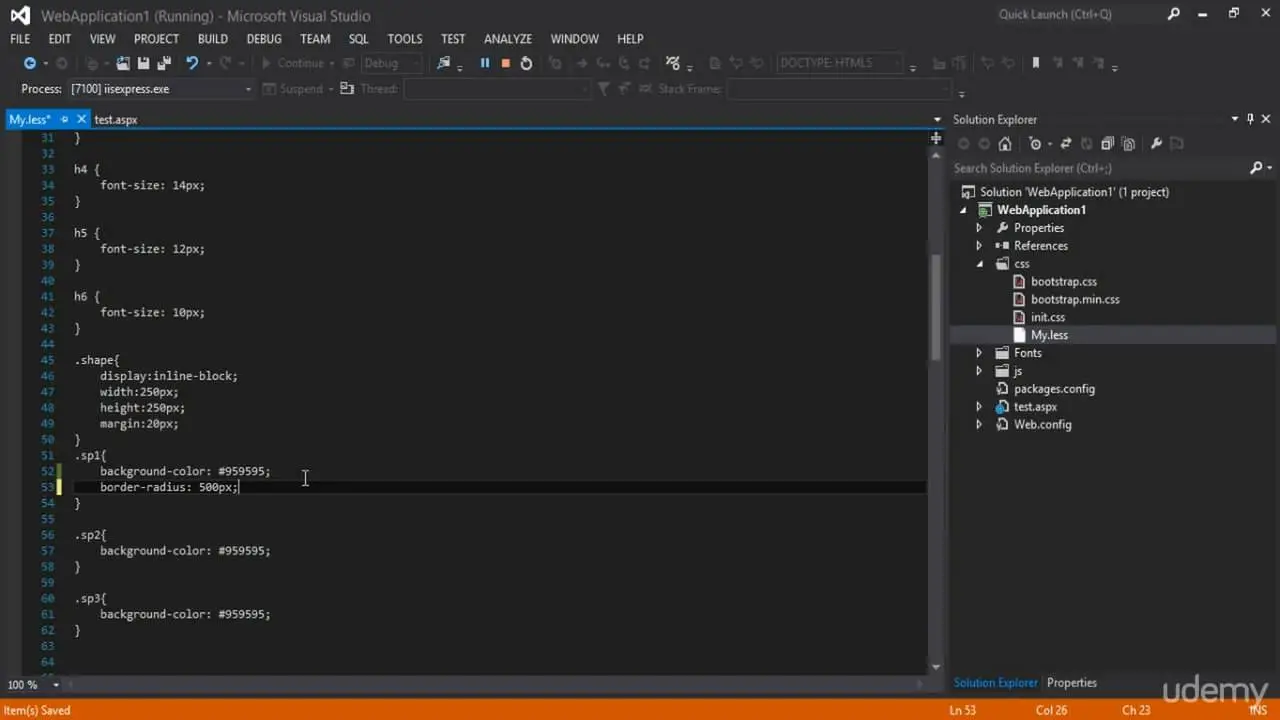Expand the Fonts folder node
The image size is (1280, 720).
[979, 353]
